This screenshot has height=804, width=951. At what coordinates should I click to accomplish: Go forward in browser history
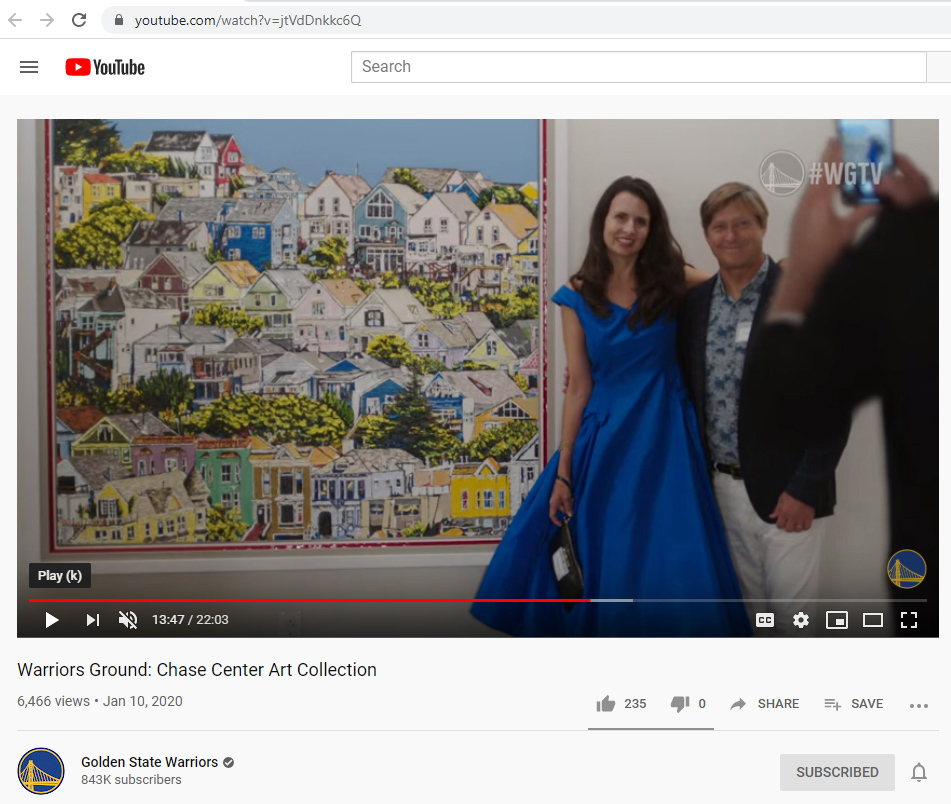pos(47,20)
